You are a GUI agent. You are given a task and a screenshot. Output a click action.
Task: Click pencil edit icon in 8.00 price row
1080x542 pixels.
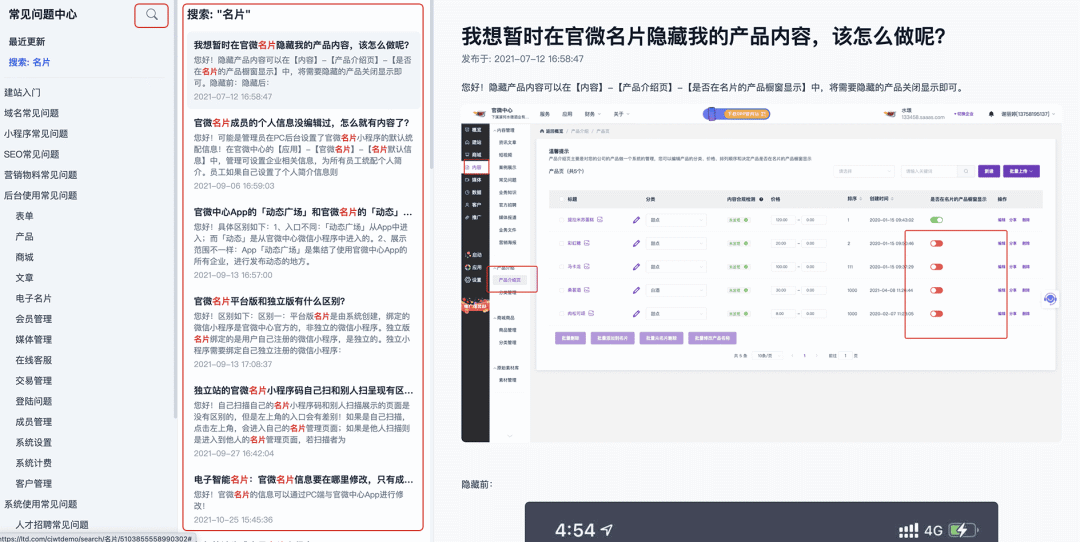point(636,313)
